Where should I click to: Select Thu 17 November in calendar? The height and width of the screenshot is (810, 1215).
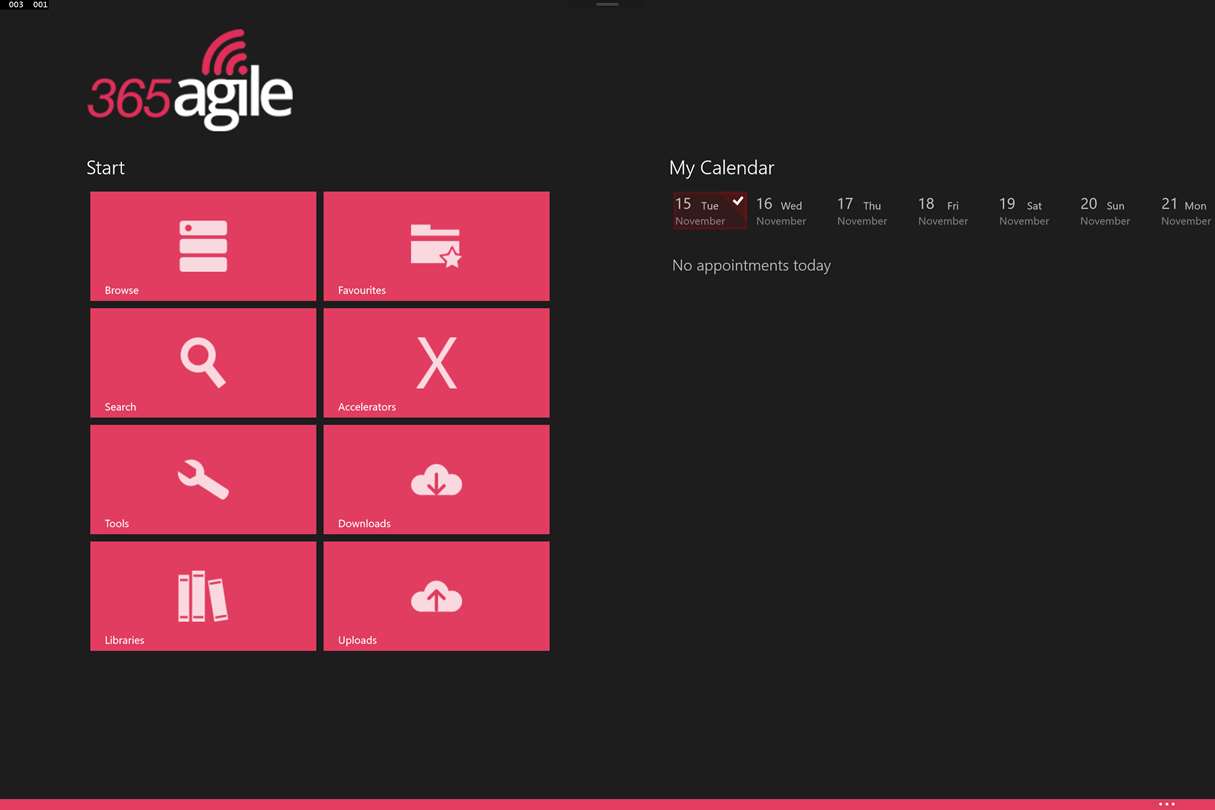[862, 211]
